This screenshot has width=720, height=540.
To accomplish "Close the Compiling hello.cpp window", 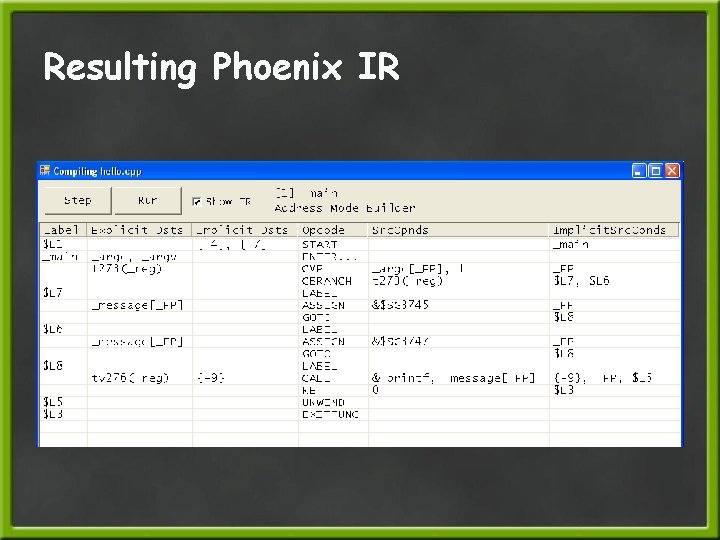I will click(672, 171).
